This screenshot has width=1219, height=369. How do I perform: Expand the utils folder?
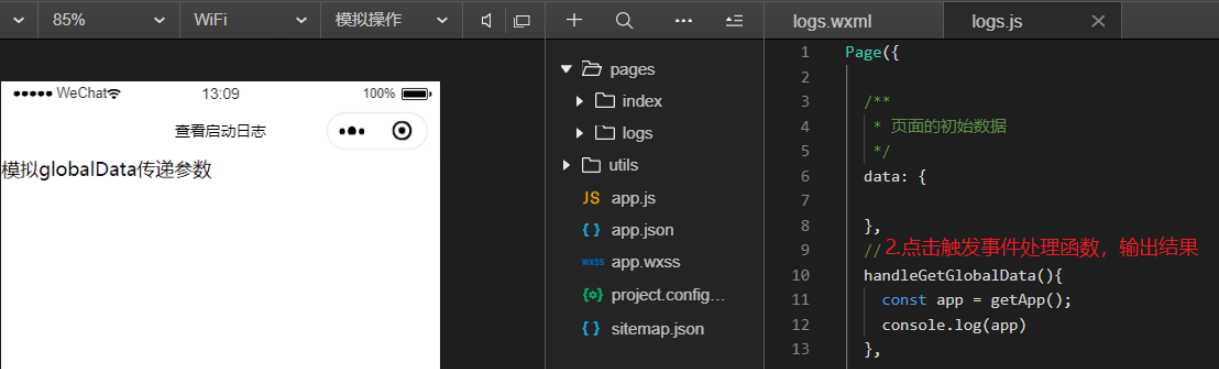point(566,165)
